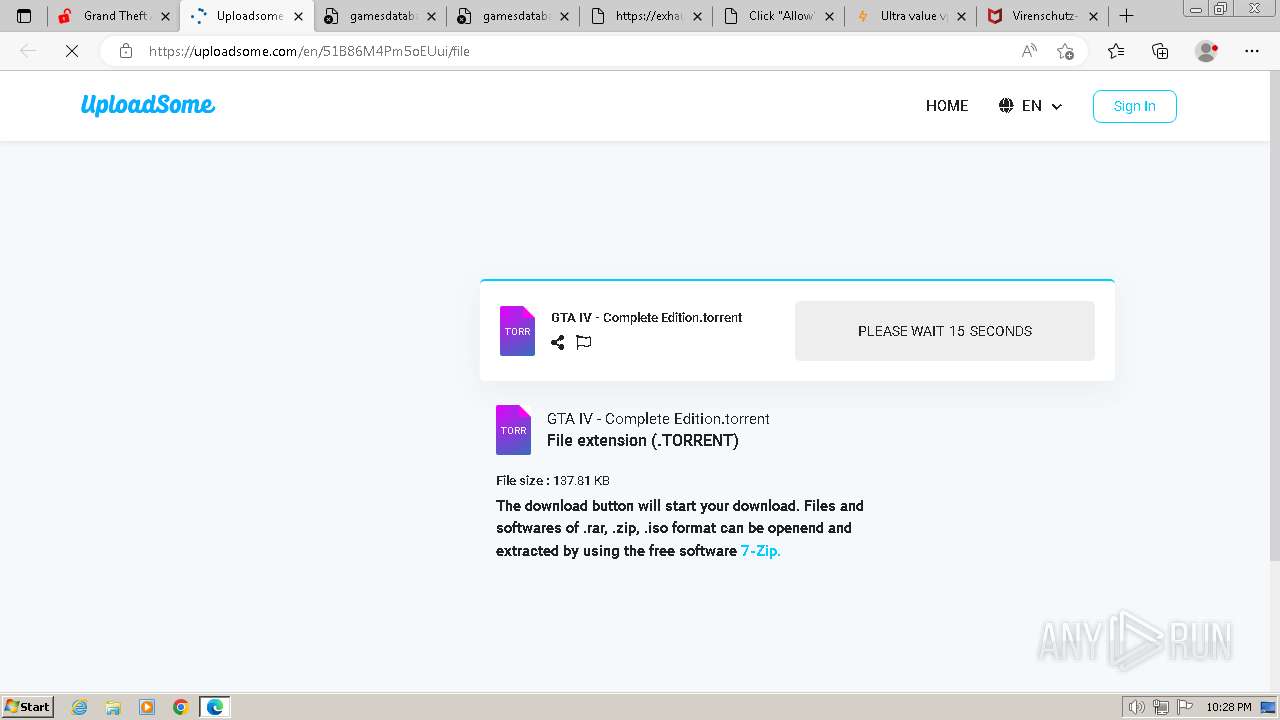This screenshot has height=720, width=1280.
Task: Open the Favorites list icon
Action: (1116, 51)
